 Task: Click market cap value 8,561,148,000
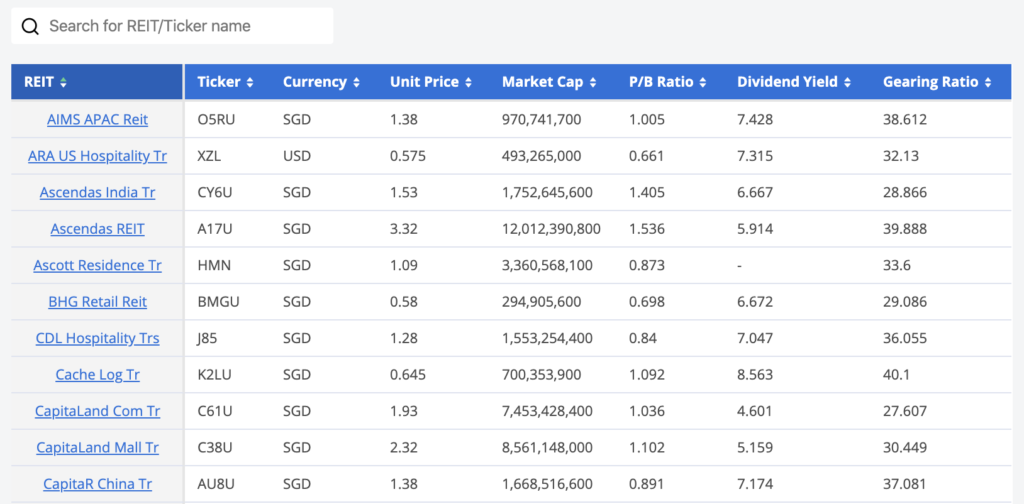547,448
